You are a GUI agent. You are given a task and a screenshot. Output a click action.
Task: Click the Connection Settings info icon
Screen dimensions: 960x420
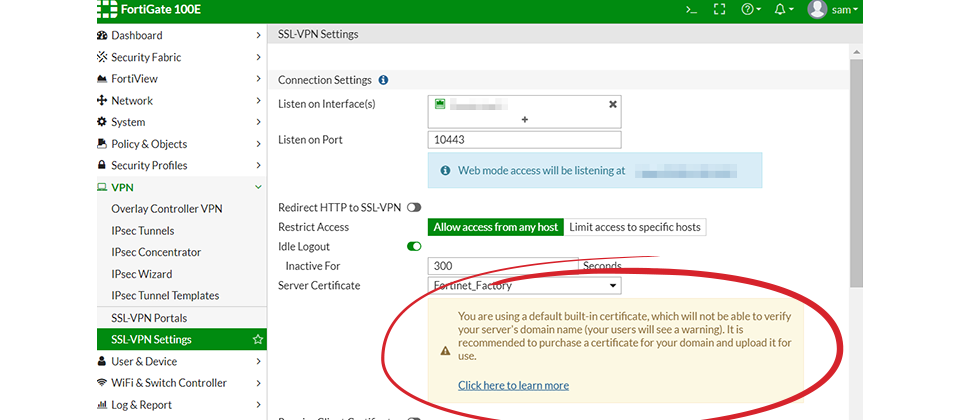coord(383,80)
